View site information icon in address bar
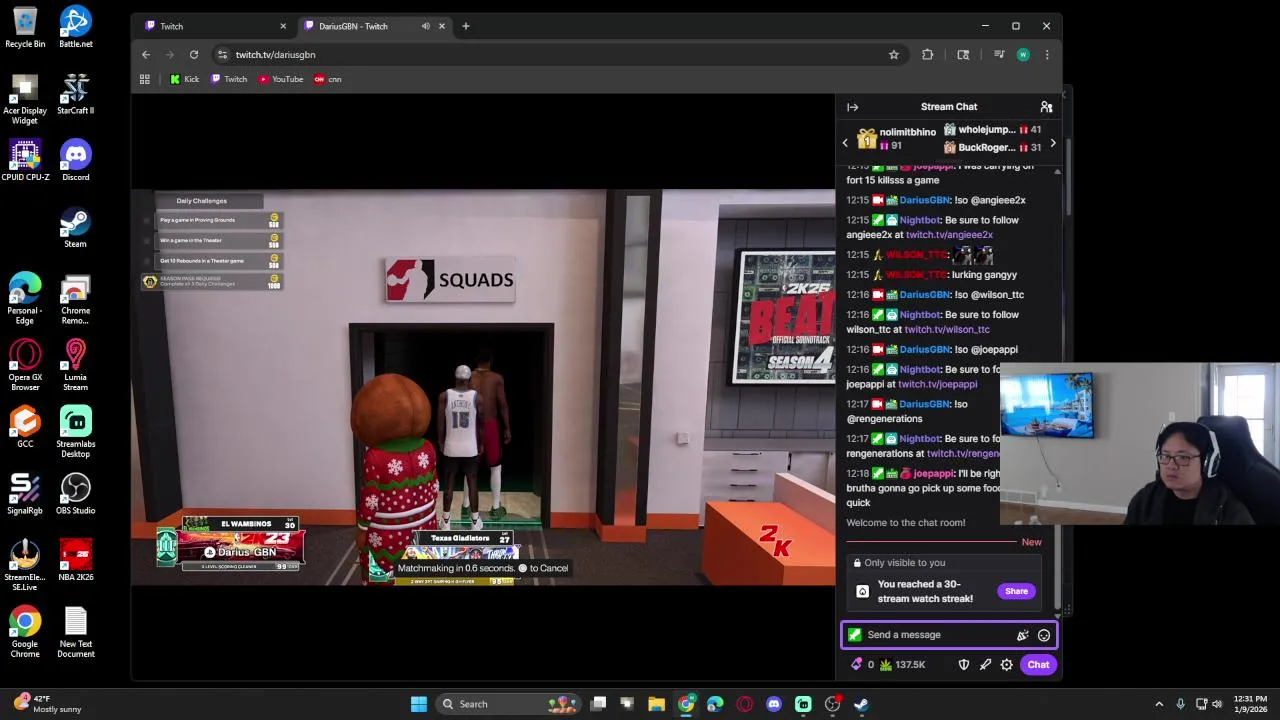Image resolution: width=1280 pixels, height=720 pixels. coord(222,55)
